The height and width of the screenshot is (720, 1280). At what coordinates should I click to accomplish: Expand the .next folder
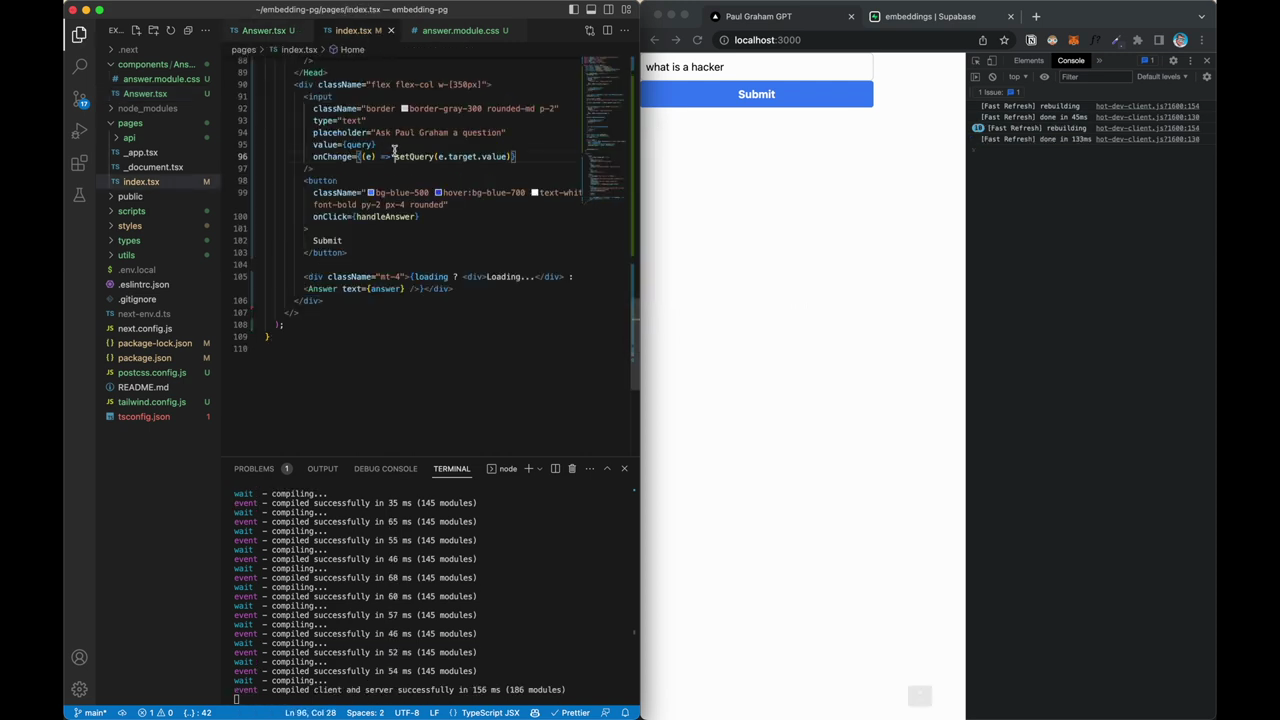(x=160, y=49)
